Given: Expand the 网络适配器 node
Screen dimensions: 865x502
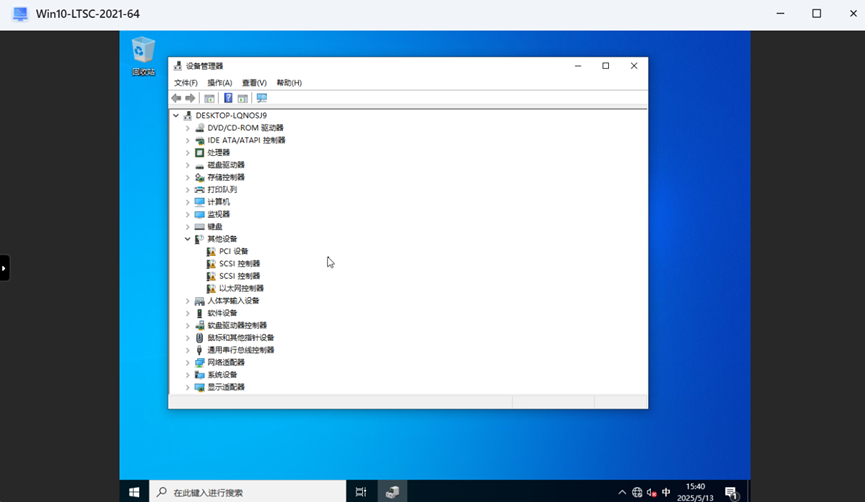Looking at the screenshot, I should coord(188,362).
